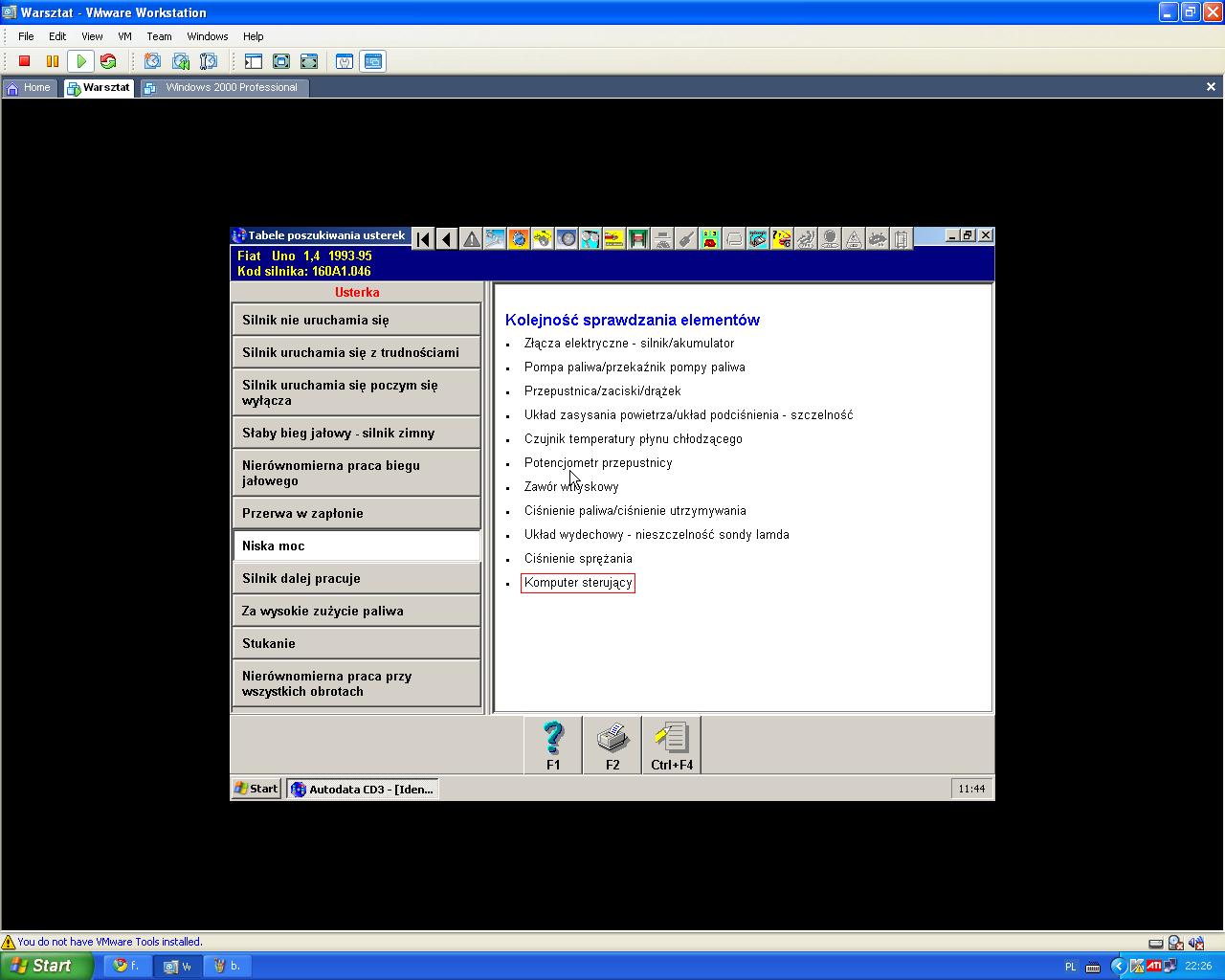Revert VM to previous snapshot
This screenshot has width=1225, height=980.
(180, 61)
